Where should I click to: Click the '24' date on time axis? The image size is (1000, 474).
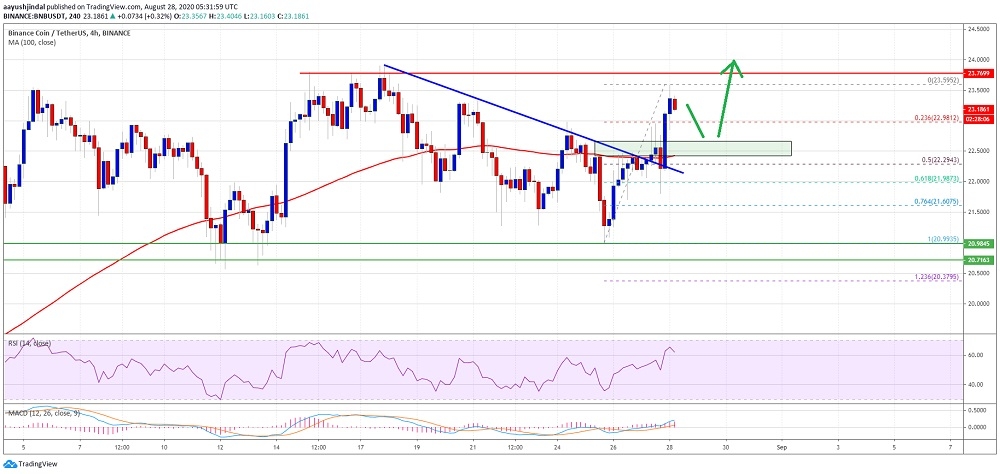point(557,448)
